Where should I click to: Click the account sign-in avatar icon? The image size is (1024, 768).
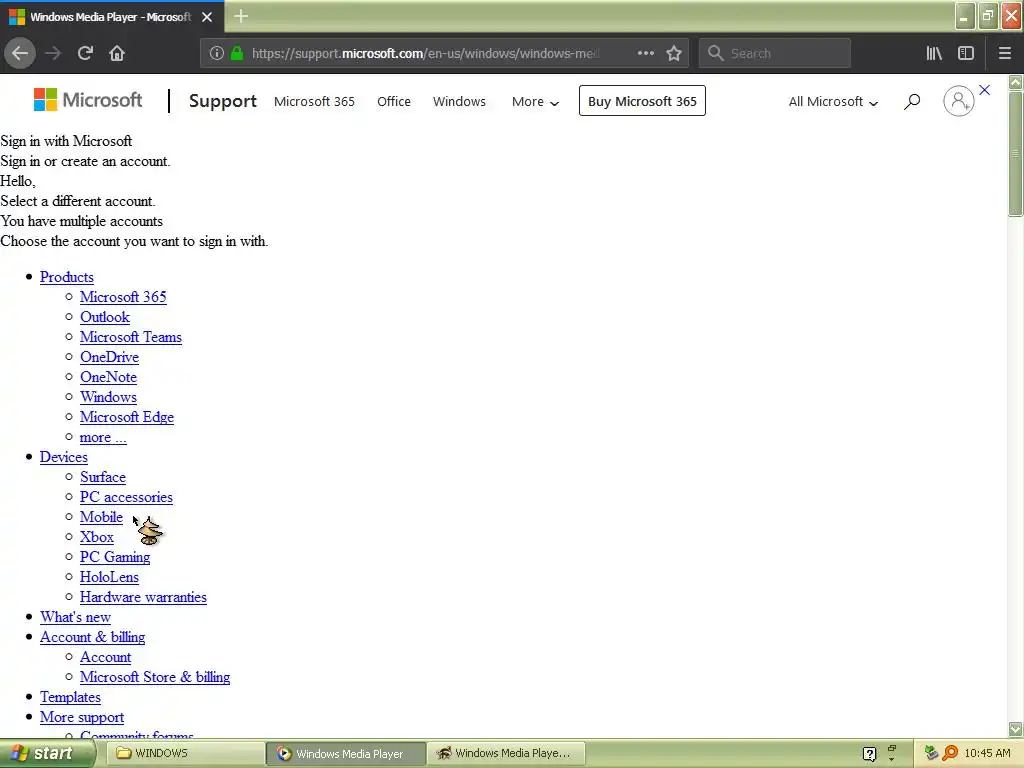tap(959, 101)
